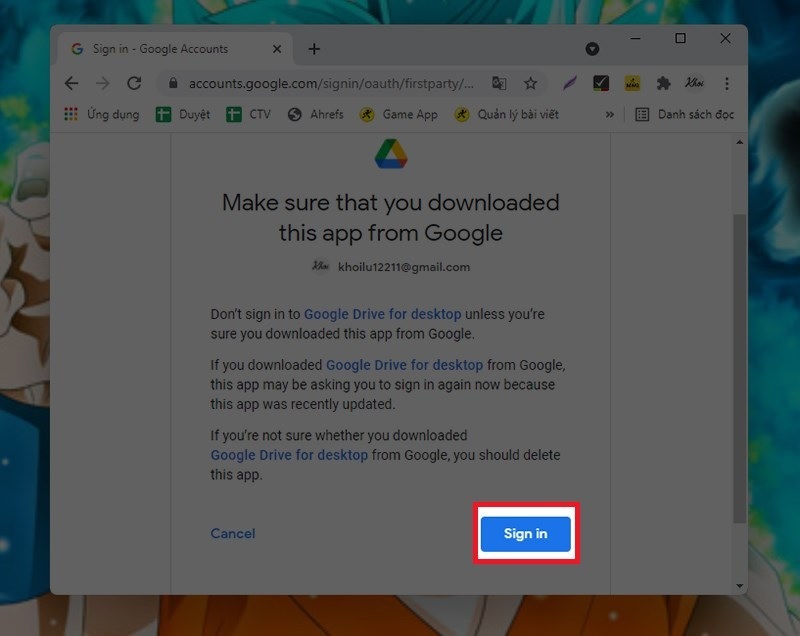800x636 pixels.
Task: Open Google Drive for desktop link in third paragraph
Action: point(289,454)
